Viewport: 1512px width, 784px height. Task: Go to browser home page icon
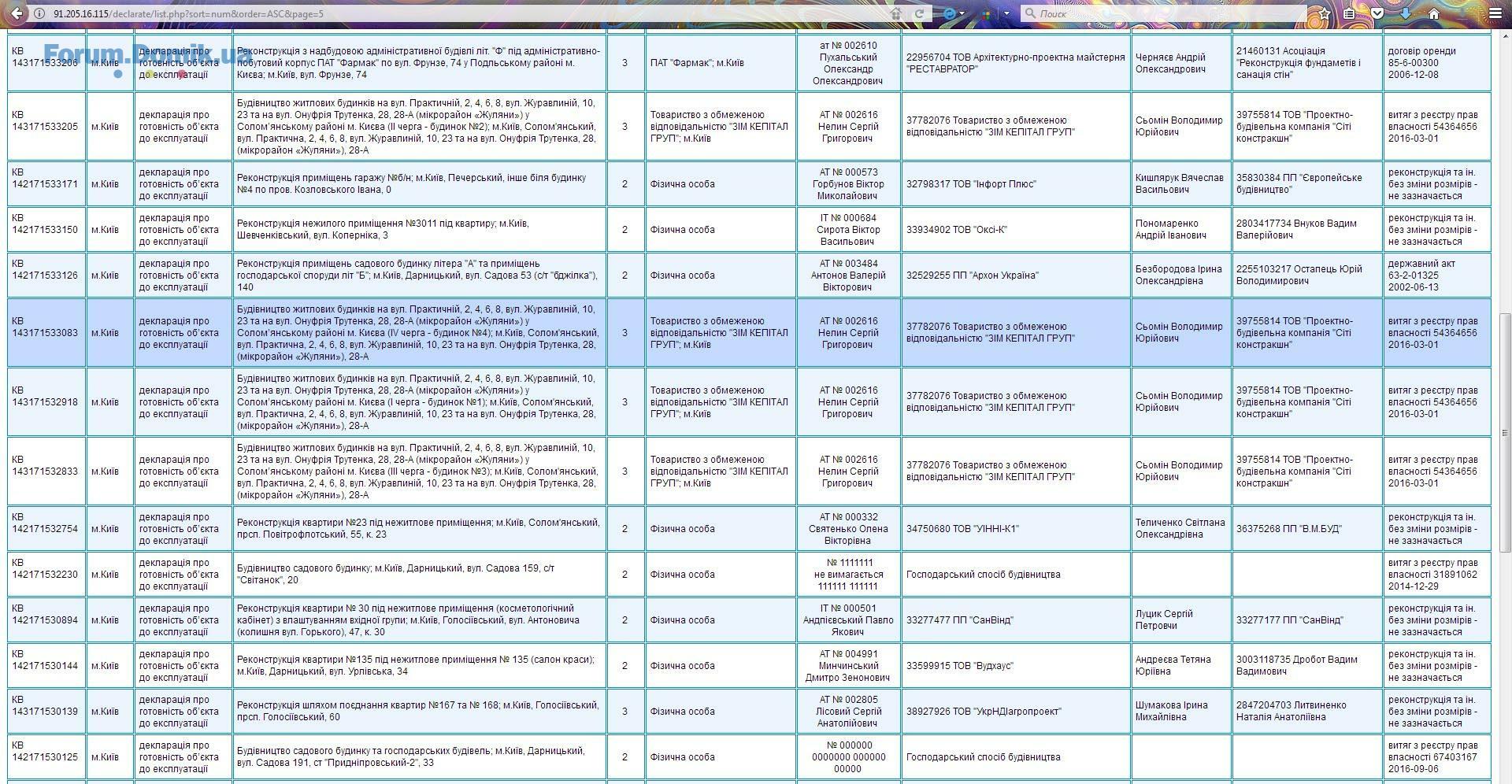click(x=1433, y=13)
